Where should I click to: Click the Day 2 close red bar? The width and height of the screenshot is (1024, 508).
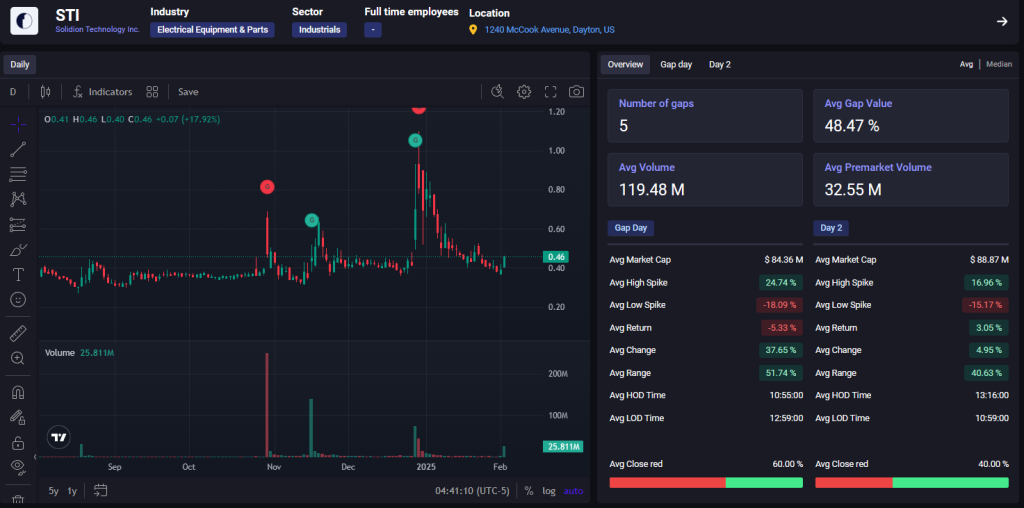point(854,483)
